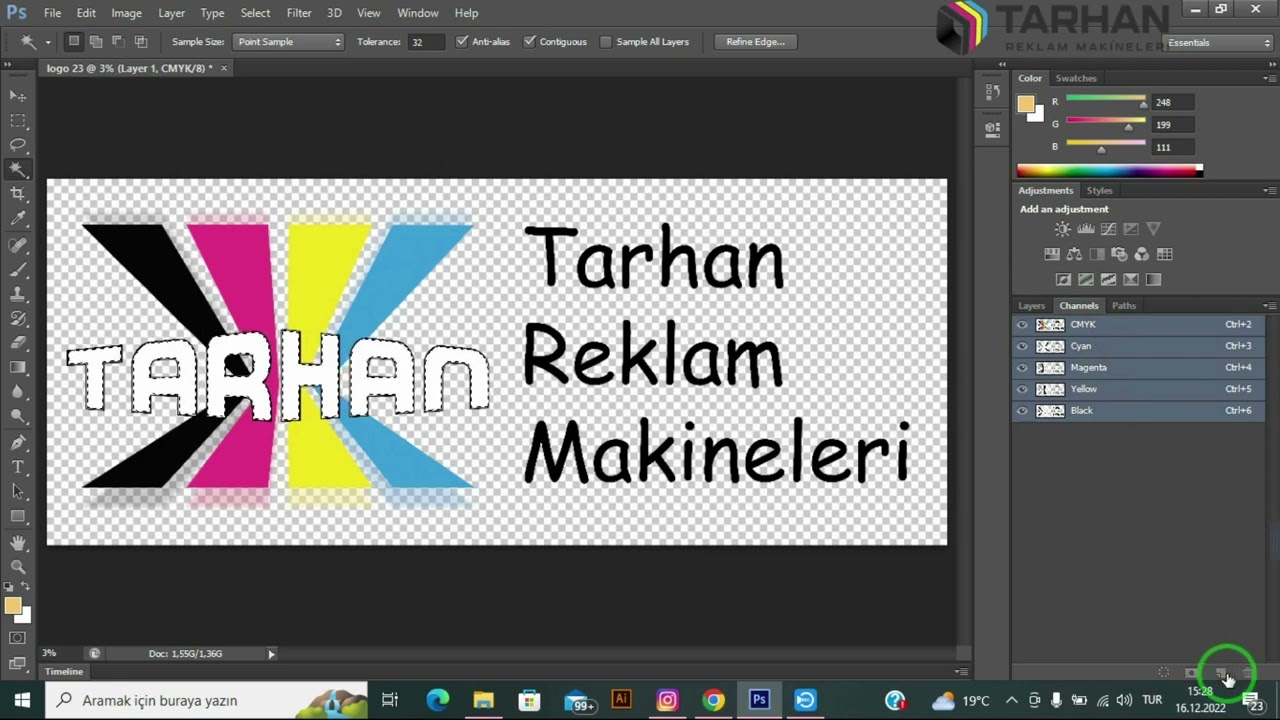Load channel as selection icon

[1163, 673]
